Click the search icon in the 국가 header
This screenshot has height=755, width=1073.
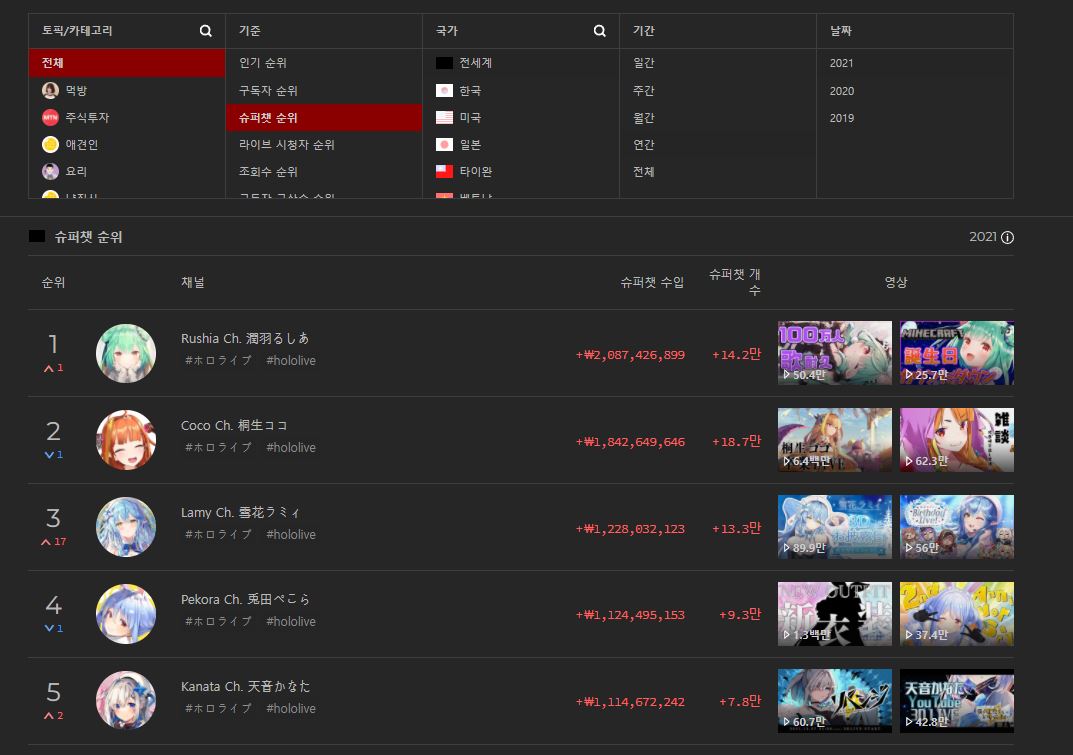599,31
